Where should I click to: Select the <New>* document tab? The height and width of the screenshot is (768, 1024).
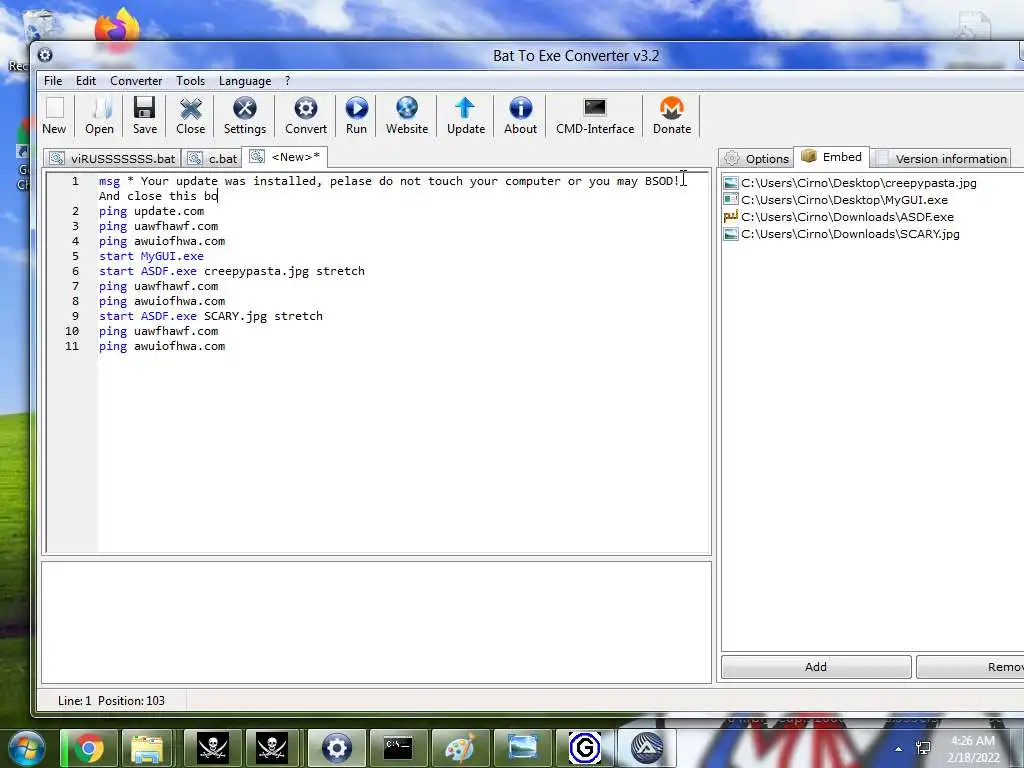[x=285, y=157]
